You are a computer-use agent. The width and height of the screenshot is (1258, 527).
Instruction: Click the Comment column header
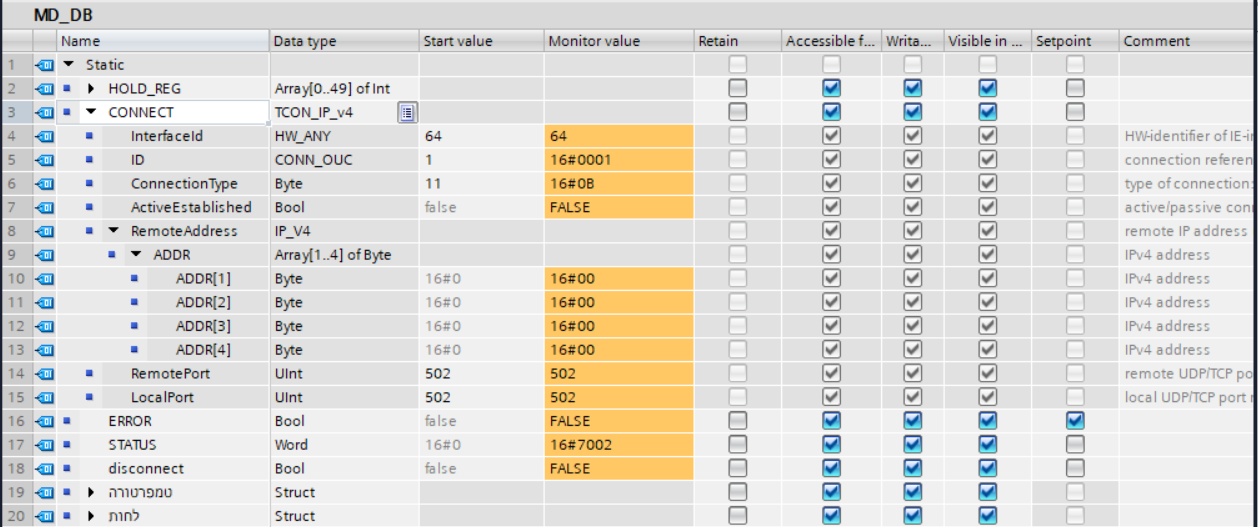1156,41
